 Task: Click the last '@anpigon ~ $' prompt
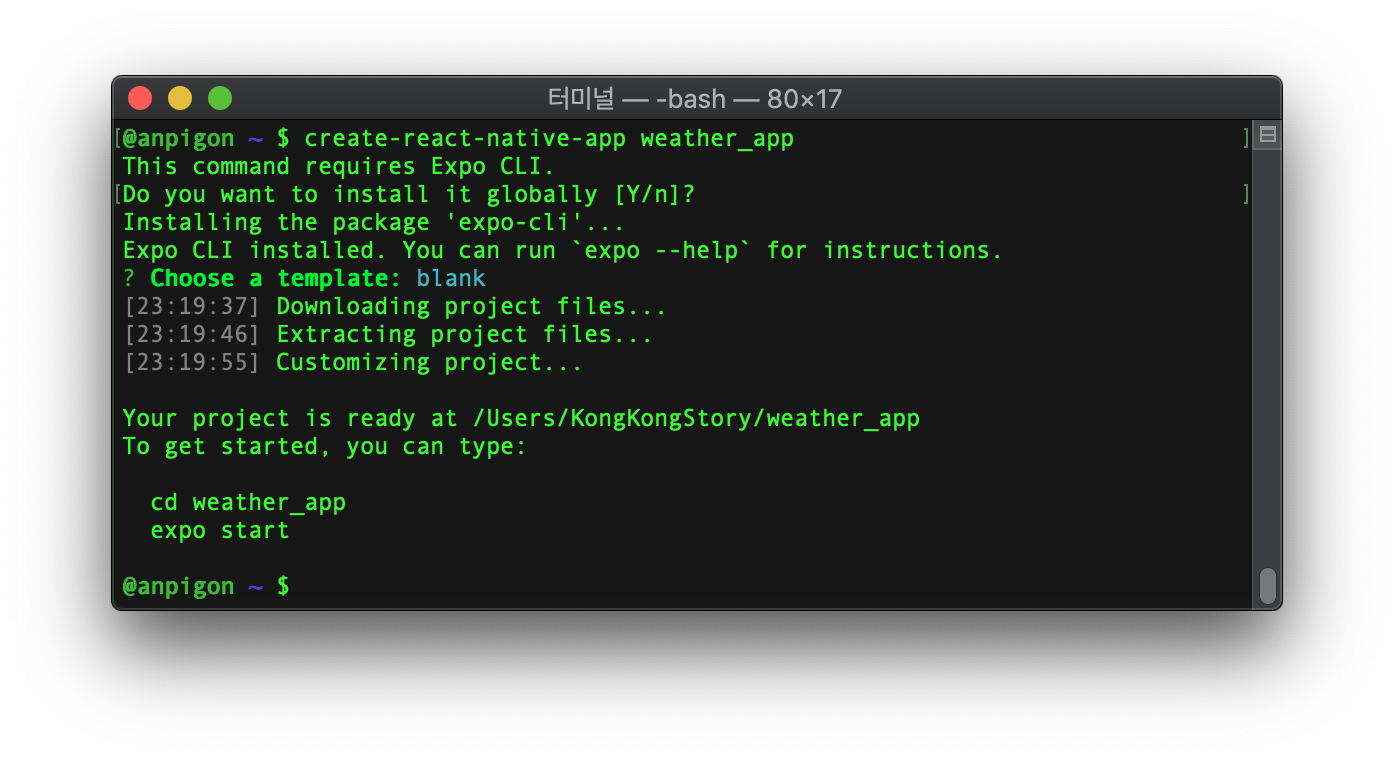tap(206, 587)
